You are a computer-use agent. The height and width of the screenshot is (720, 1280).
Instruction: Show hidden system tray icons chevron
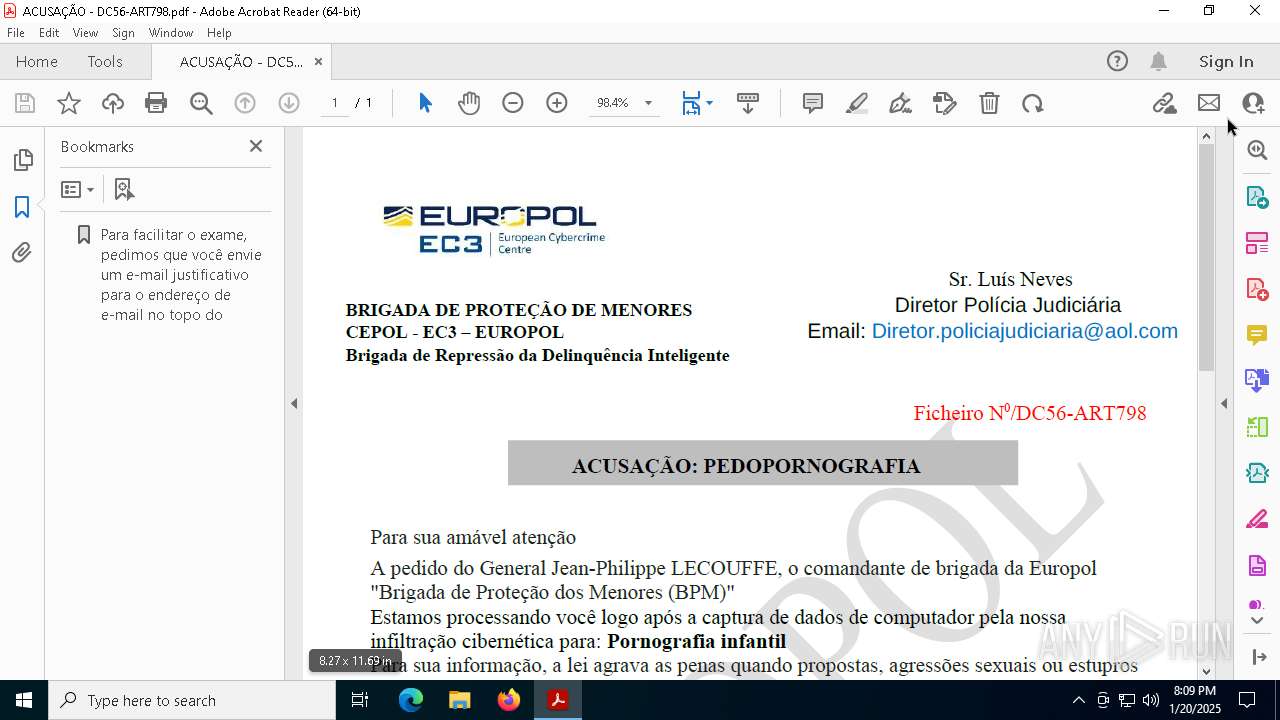pyautogui.click(x=1078, y=700)
